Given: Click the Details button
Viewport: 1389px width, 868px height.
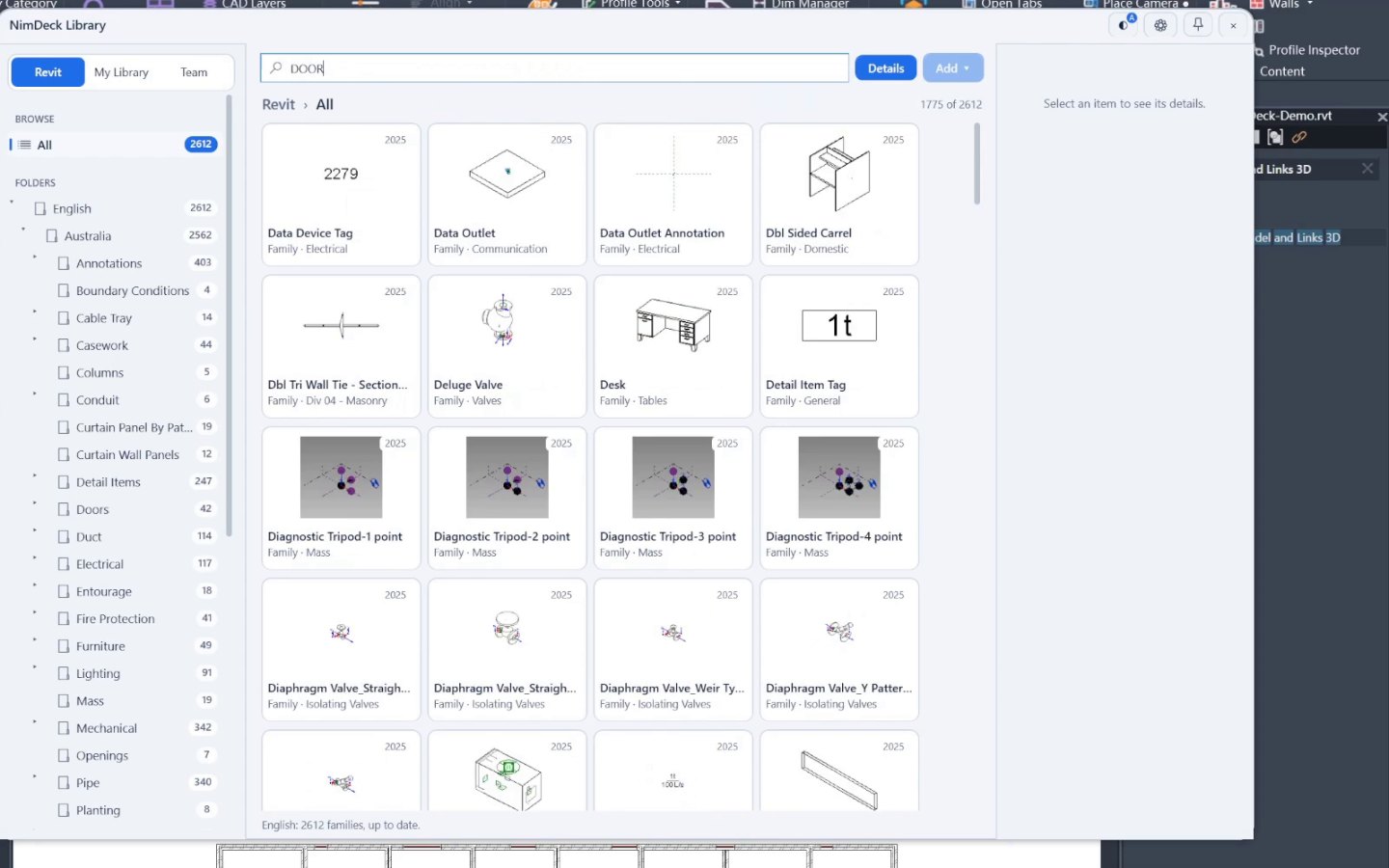Looking at the screenshot, I should click(x=885, y=68).
